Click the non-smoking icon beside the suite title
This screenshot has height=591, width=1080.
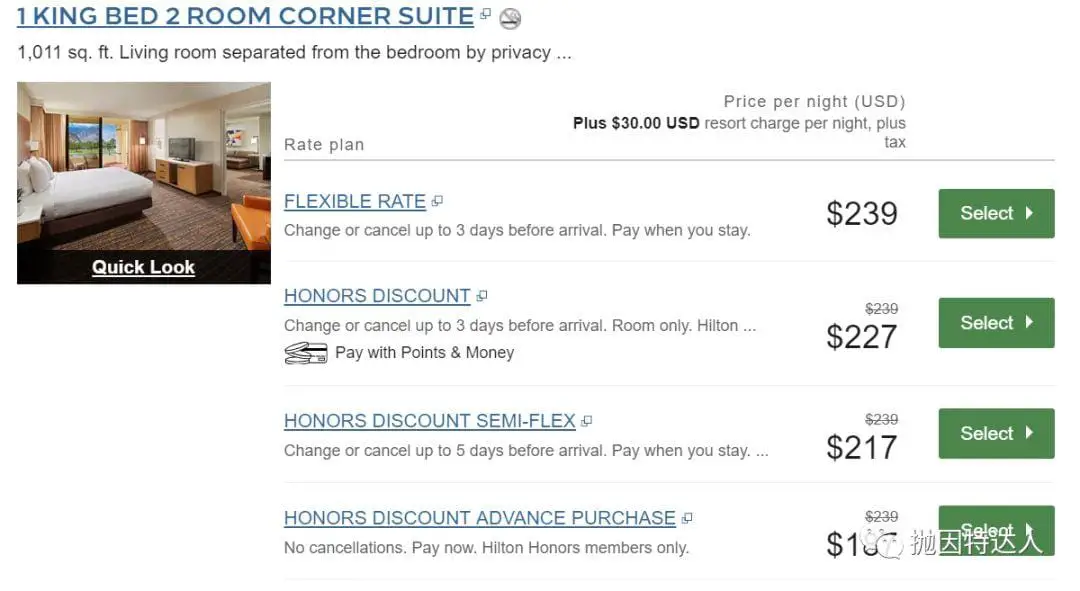[x=510, y=18]
